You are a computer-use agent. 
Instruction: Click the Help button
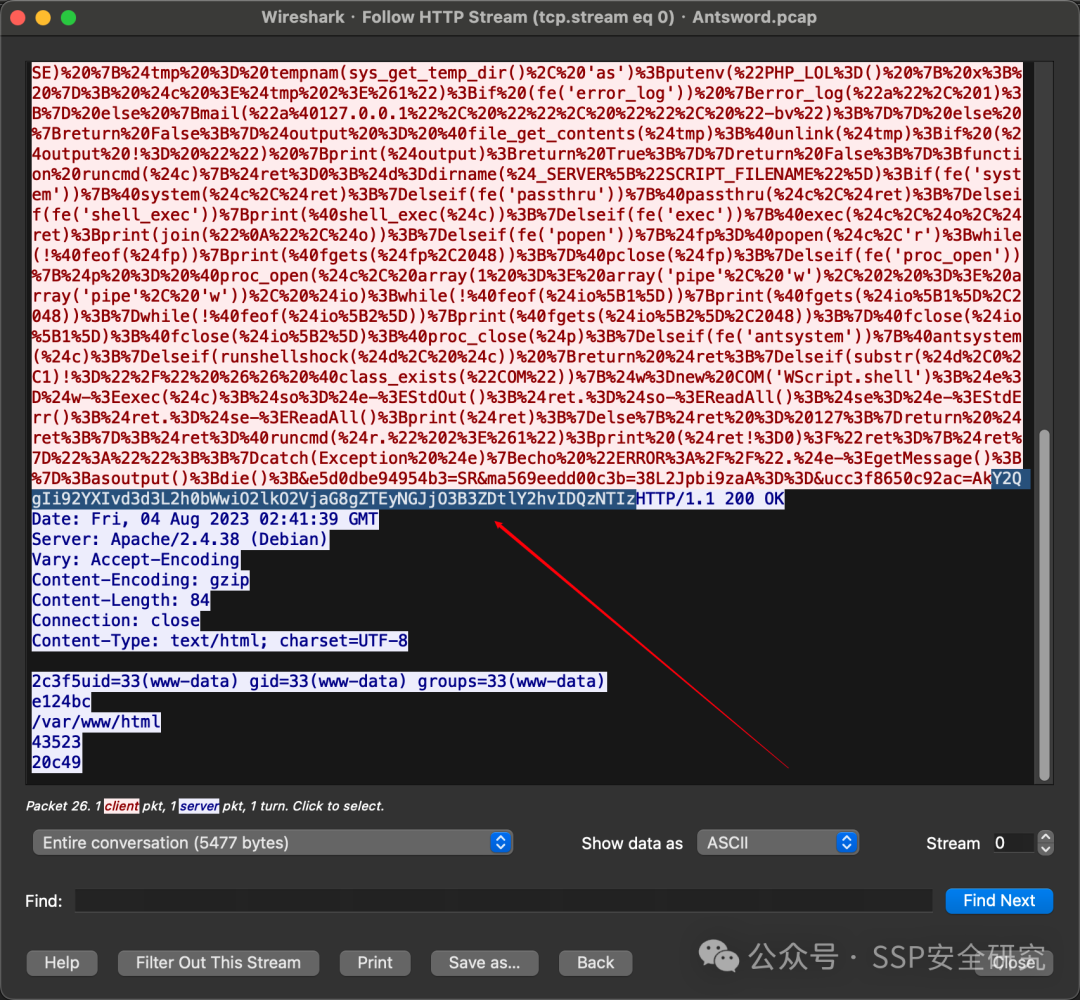(62, 962)
